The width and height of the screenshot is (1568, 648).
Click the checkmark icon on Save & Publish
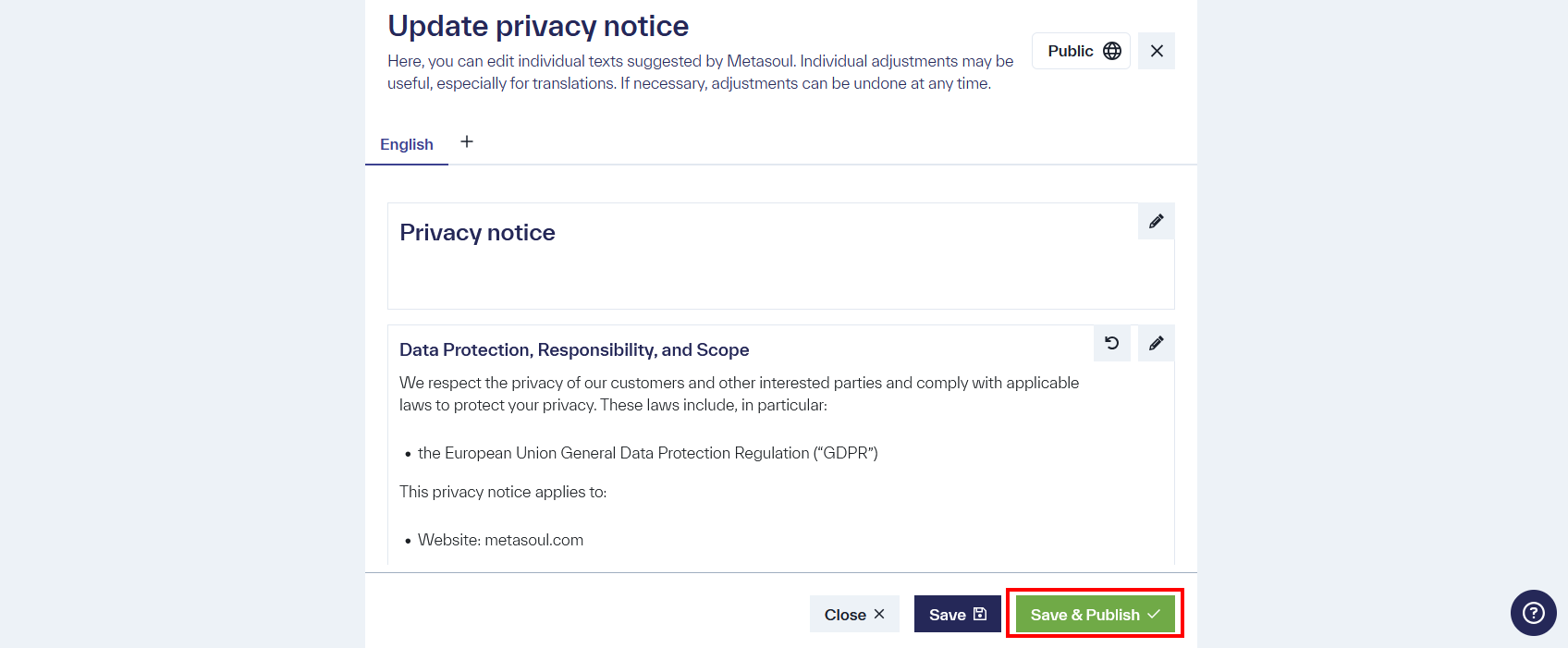tap(1154, 613)
